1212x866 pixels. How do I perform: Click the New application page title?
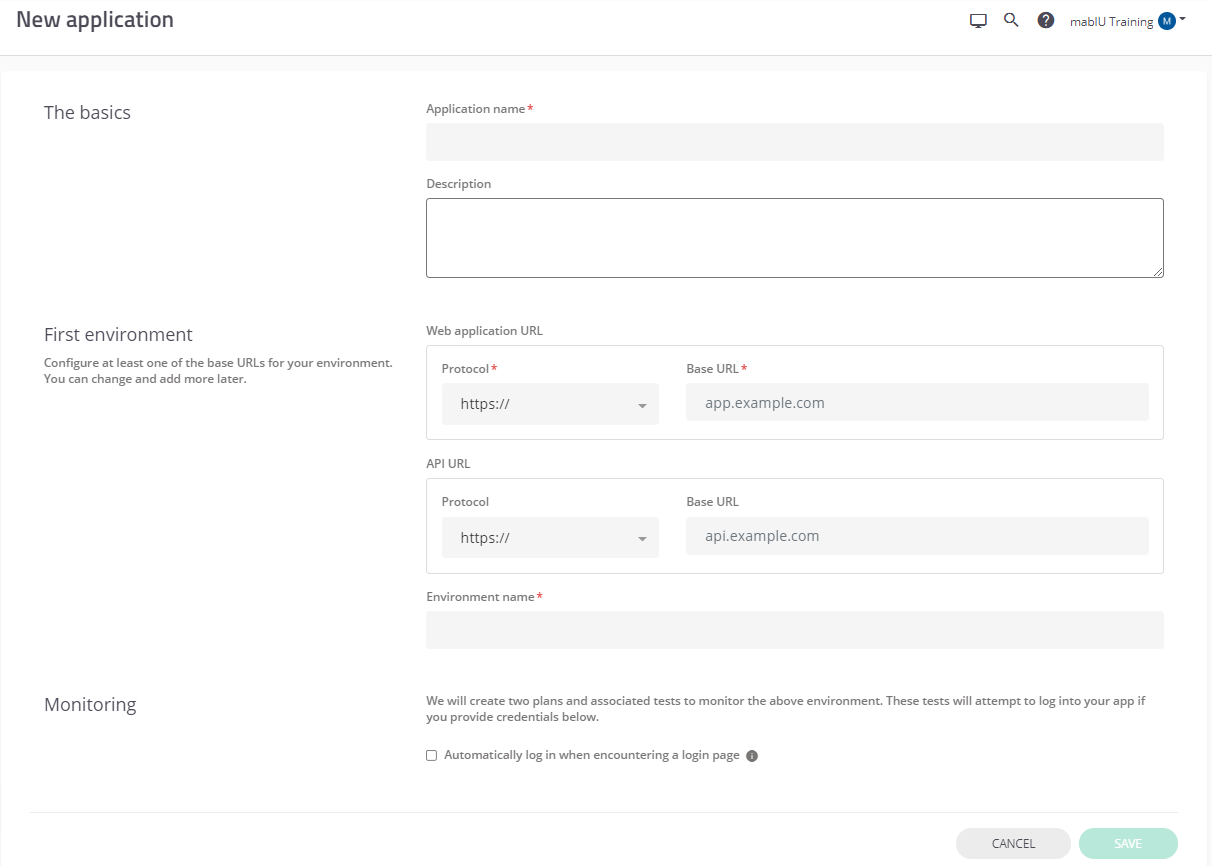(x=95, y=20)
